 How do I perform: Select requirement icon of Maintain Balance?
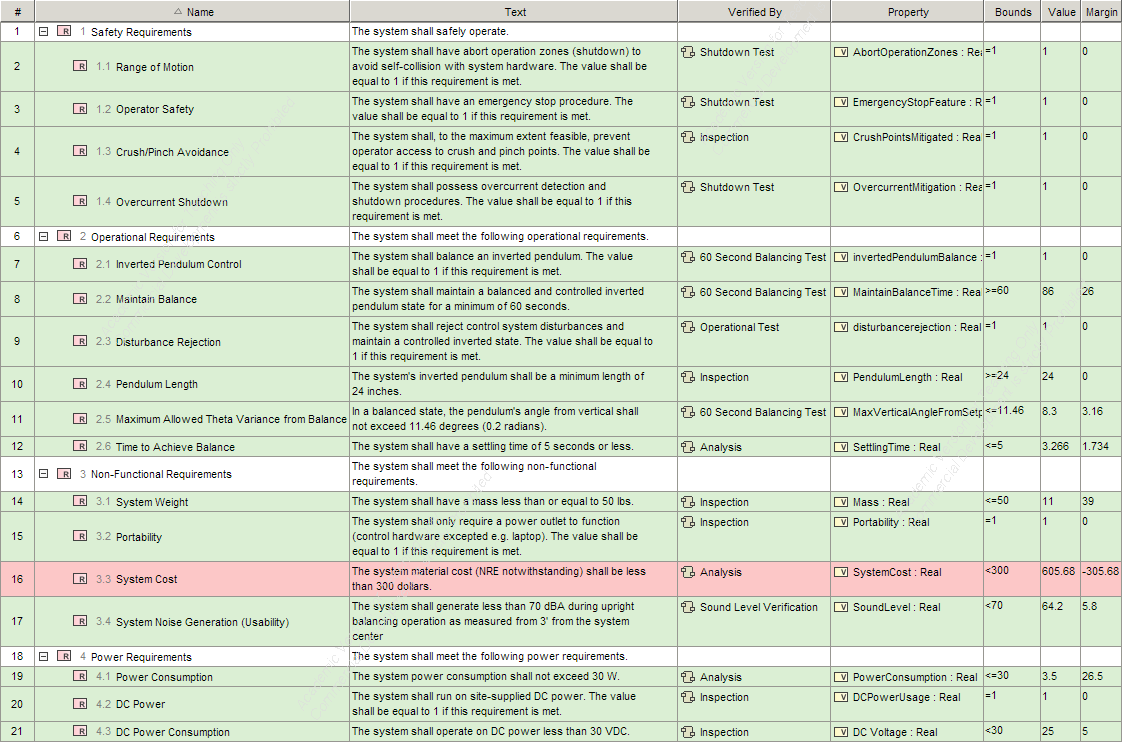[80, 299]
